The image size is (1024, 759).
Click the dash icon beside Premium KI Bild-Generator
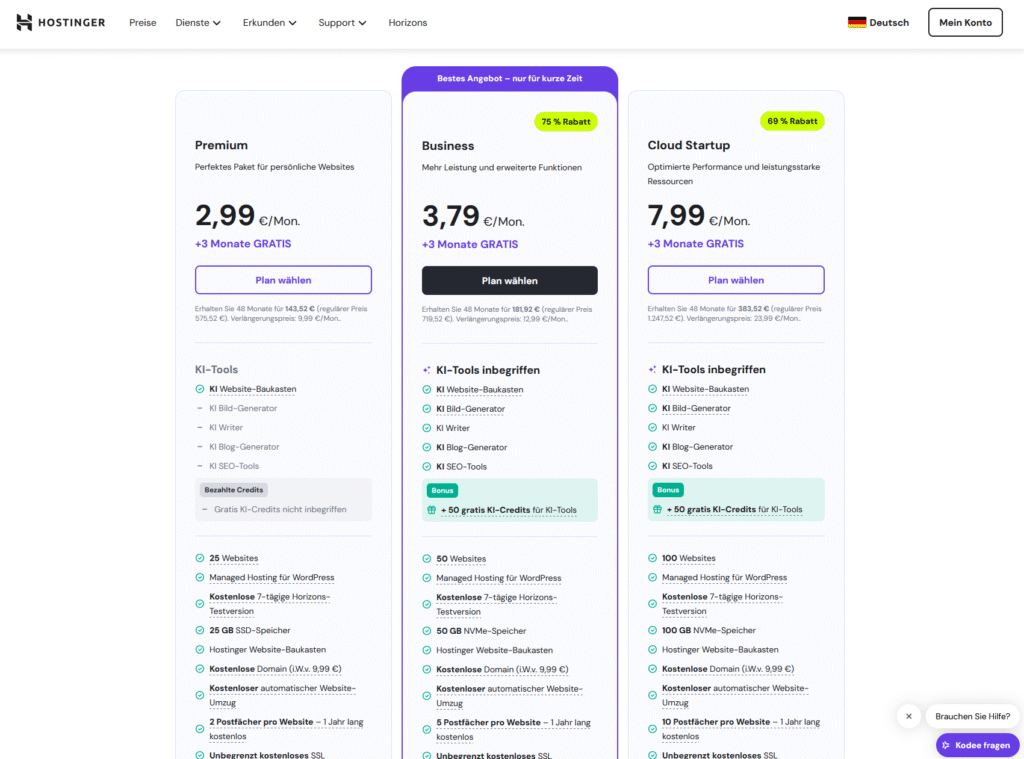pos(200,408)
